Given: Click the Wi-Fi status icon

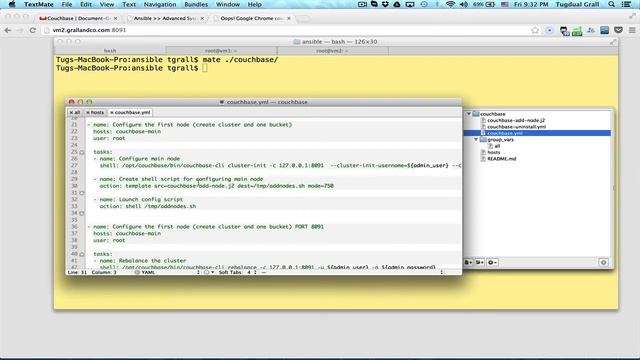Looking at the screenshot, I should pyautogui.click(x=450, y=4).
